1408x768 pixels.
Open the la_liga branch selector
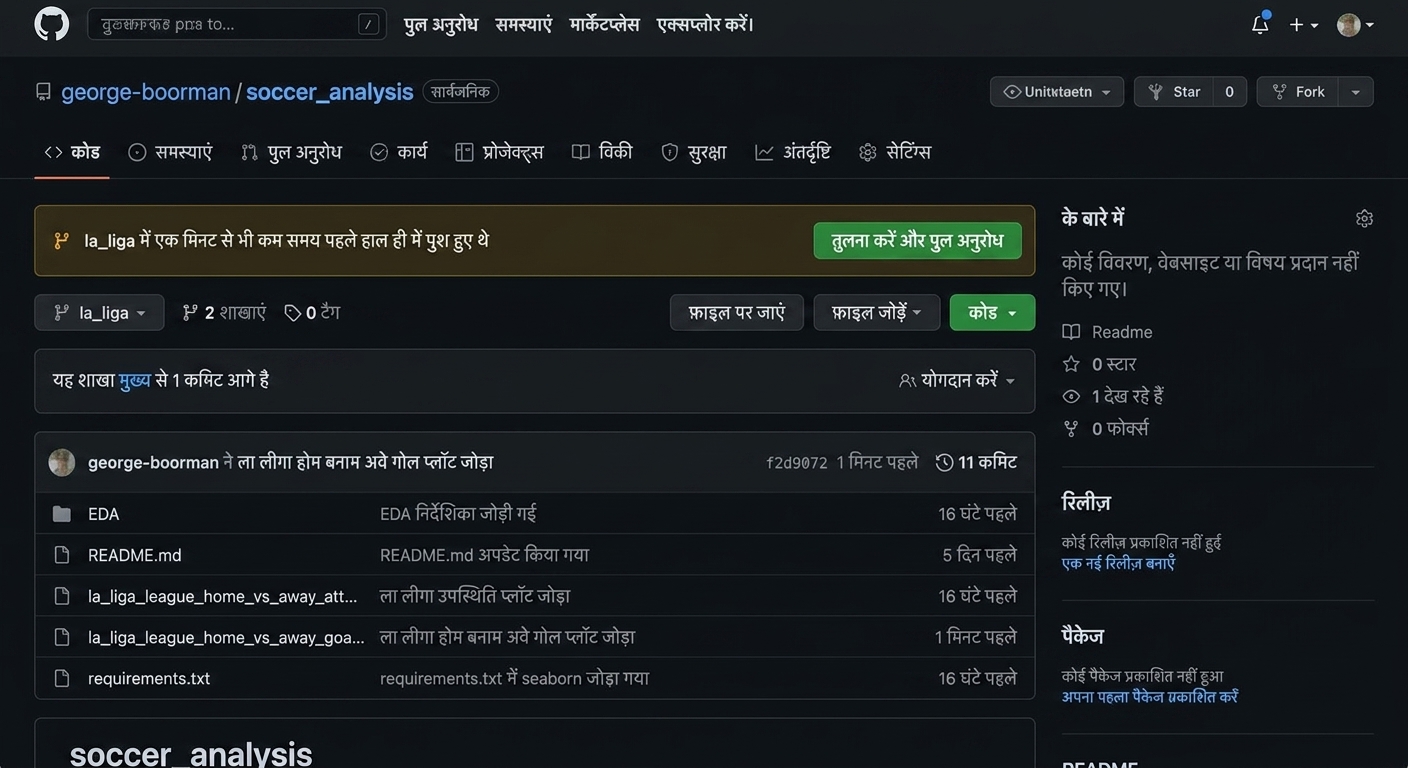[99, 313]
